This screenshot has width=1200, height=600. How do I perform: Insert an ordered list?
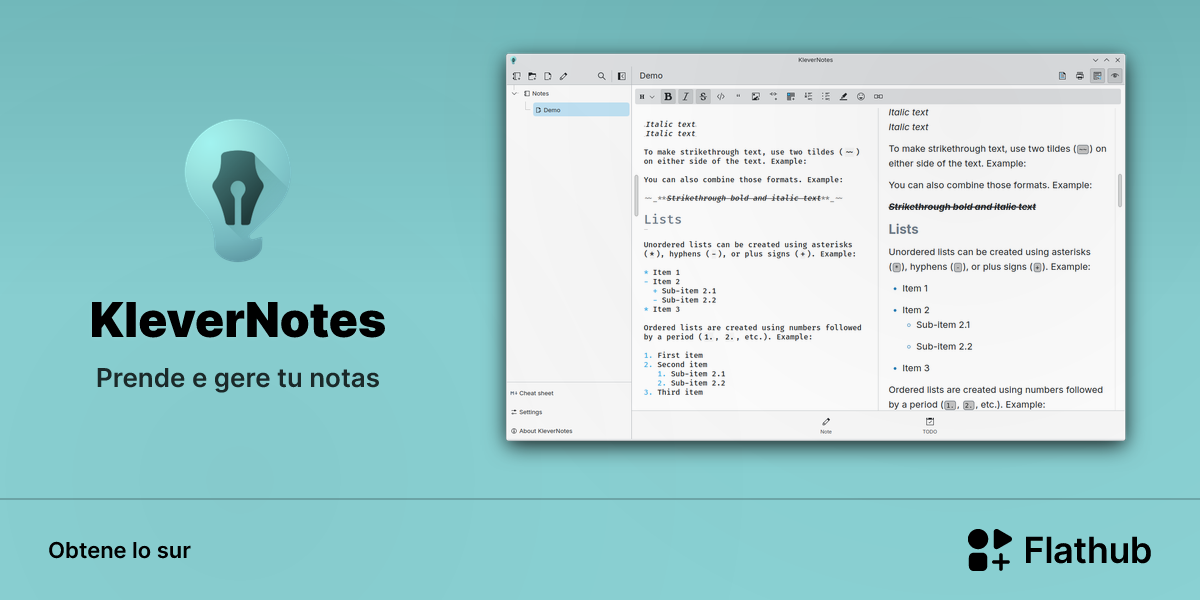click(x=808, y=97)
